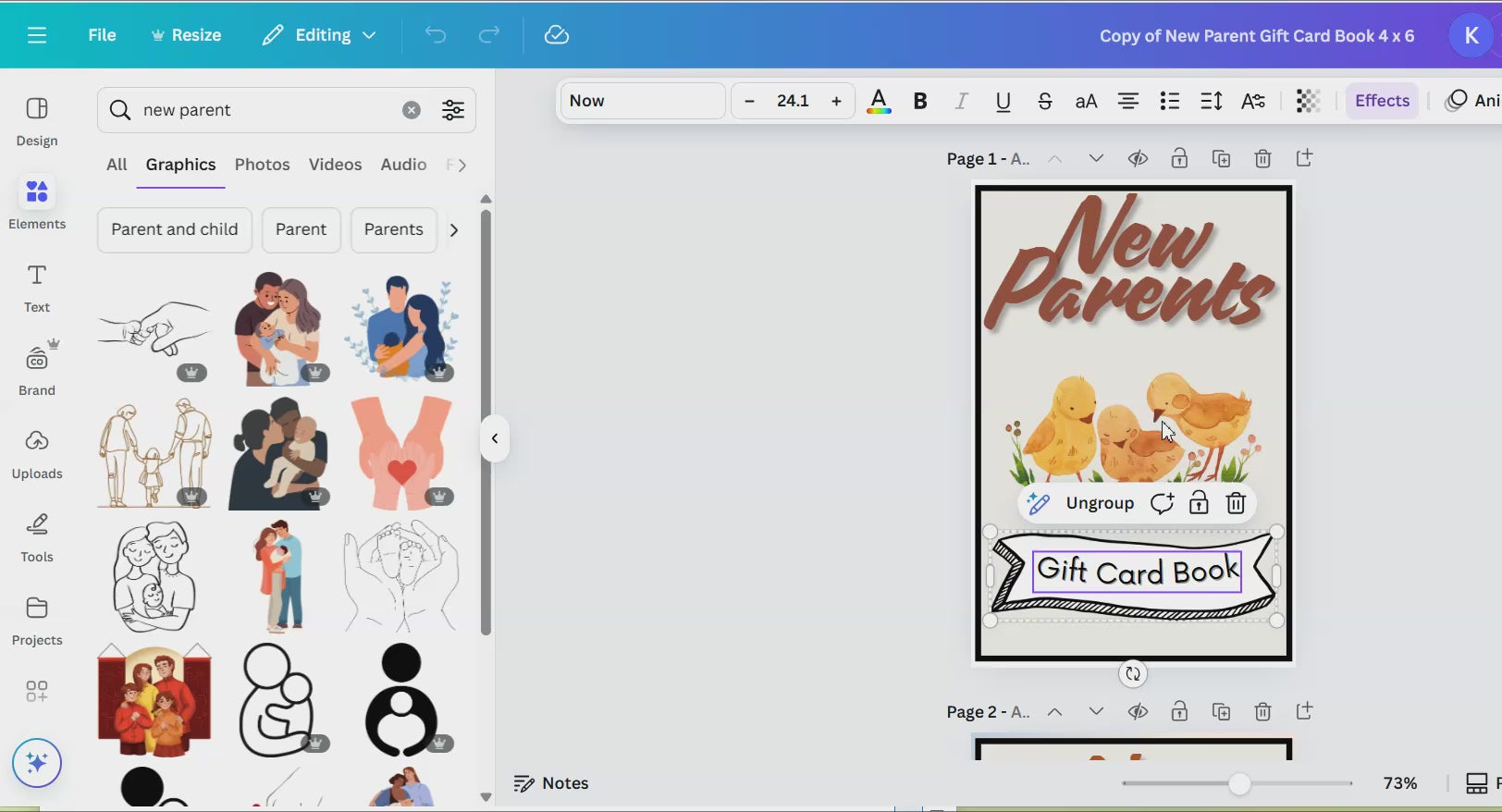This screenshot has height=812, width=1502.
Task: Show more search category tabs
Action: click(x=462, y=165)
